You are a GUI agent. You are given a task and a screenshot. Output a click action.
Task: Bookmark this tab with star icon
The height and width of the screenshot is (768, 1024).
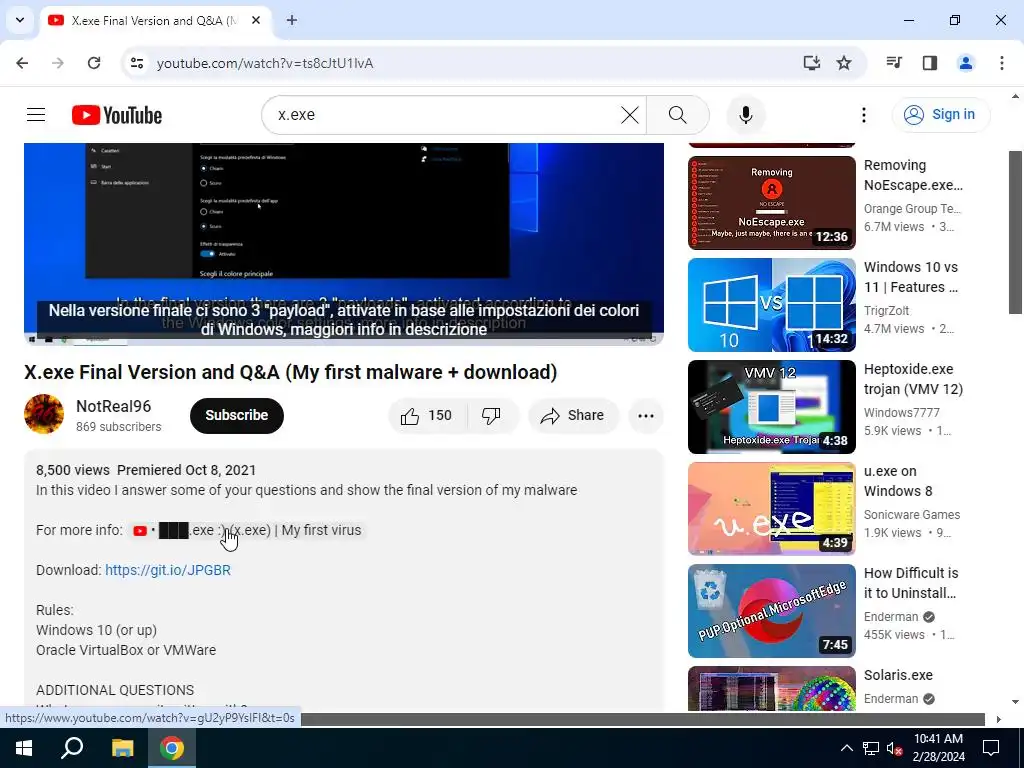(x=844, y=63)
